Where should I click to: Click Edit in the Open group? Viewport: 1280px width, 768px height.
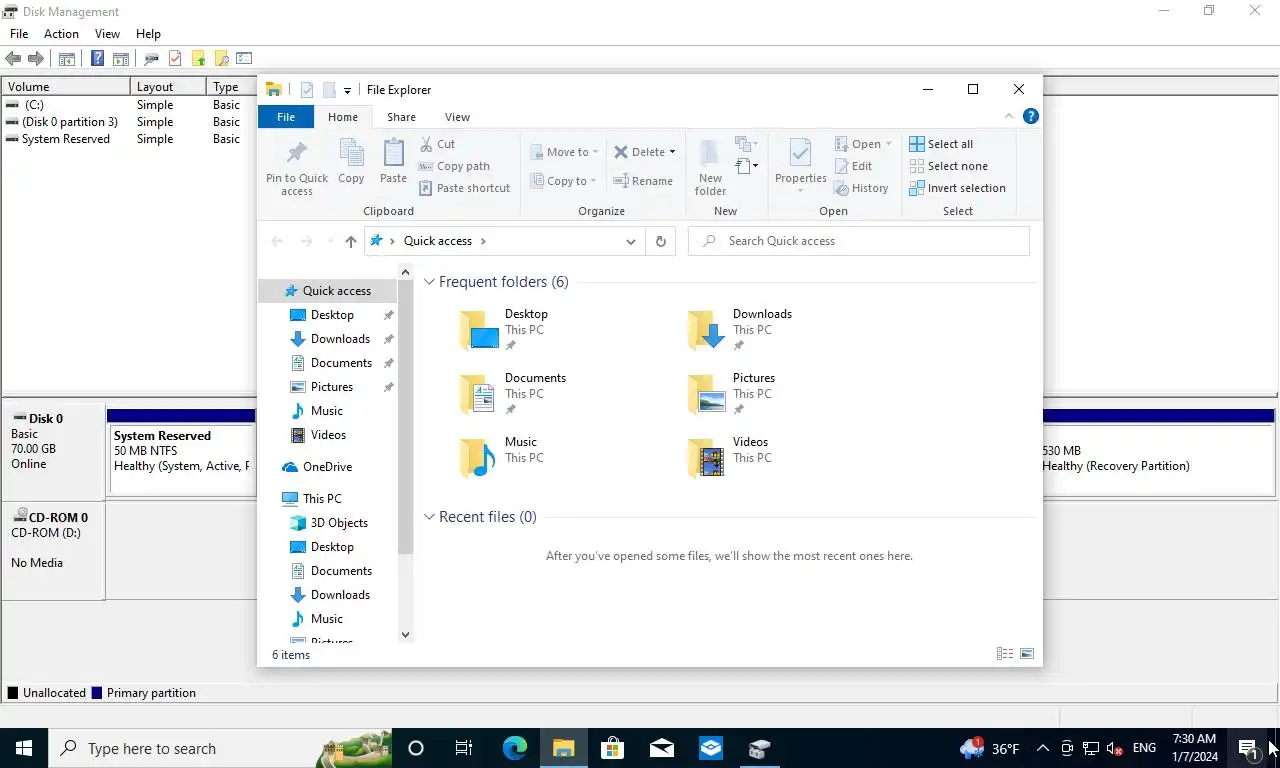click(853, 166)
